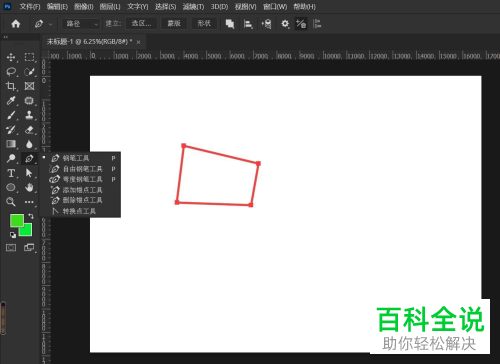The height and width of the screenshot is (364, 500).
Task: Select the Frame tool
Action: pyautogui.click(x=29, y=86)
